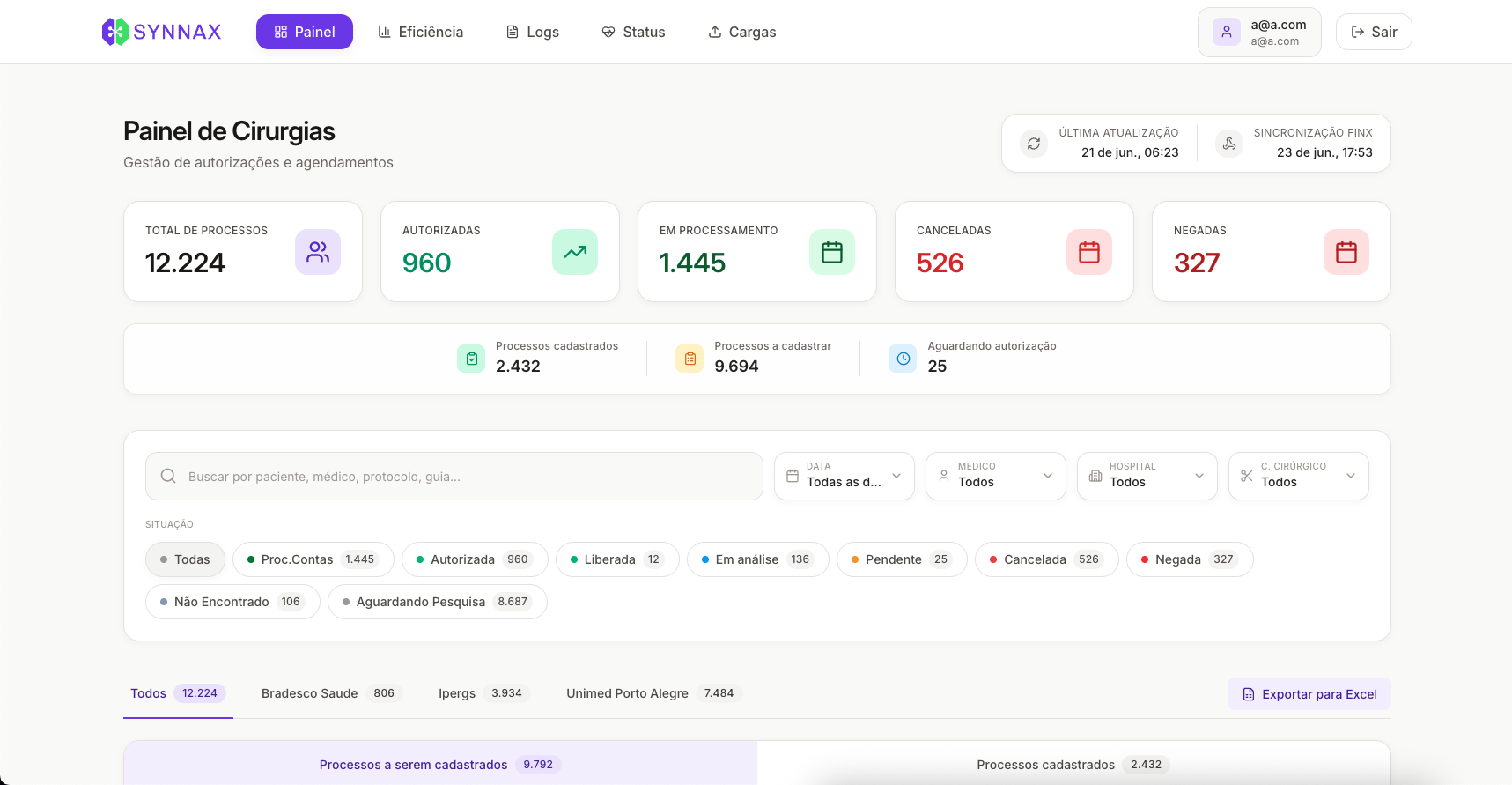Focus the patient search input field
The width and height of the screenshot is (1512, 785).
pyautogui.click(x=454, y=476)
